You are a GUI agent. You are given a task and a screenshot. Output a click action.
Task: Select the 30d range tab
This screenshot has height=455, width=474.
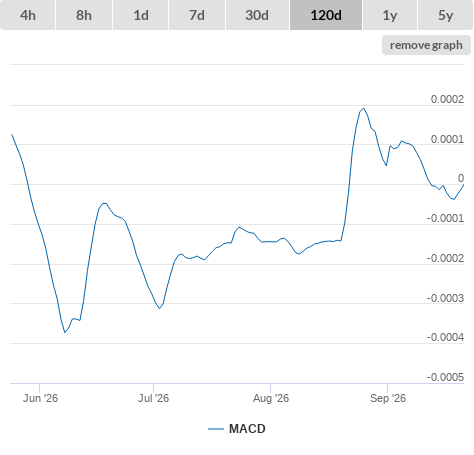click(257, 15)
